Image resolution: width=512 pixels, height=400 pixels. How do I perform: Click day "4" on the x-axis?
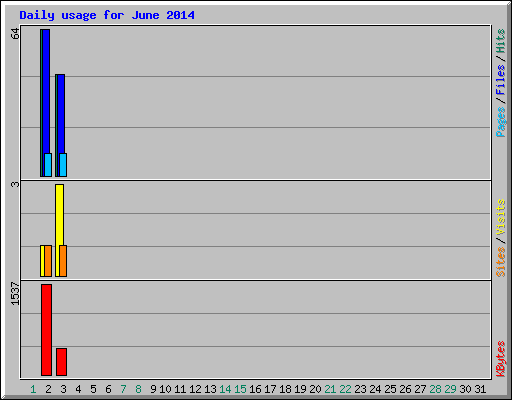[x=78, y=389]
